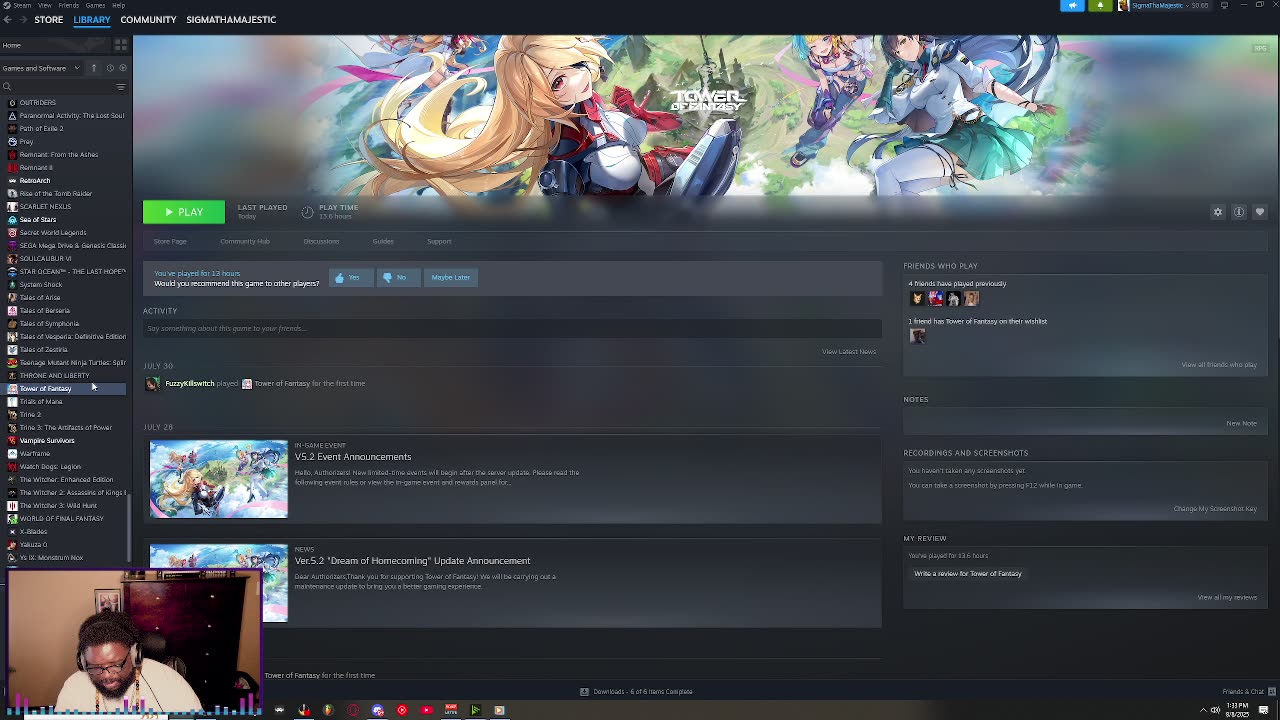Open the Friends menu

tap(70, 5)
